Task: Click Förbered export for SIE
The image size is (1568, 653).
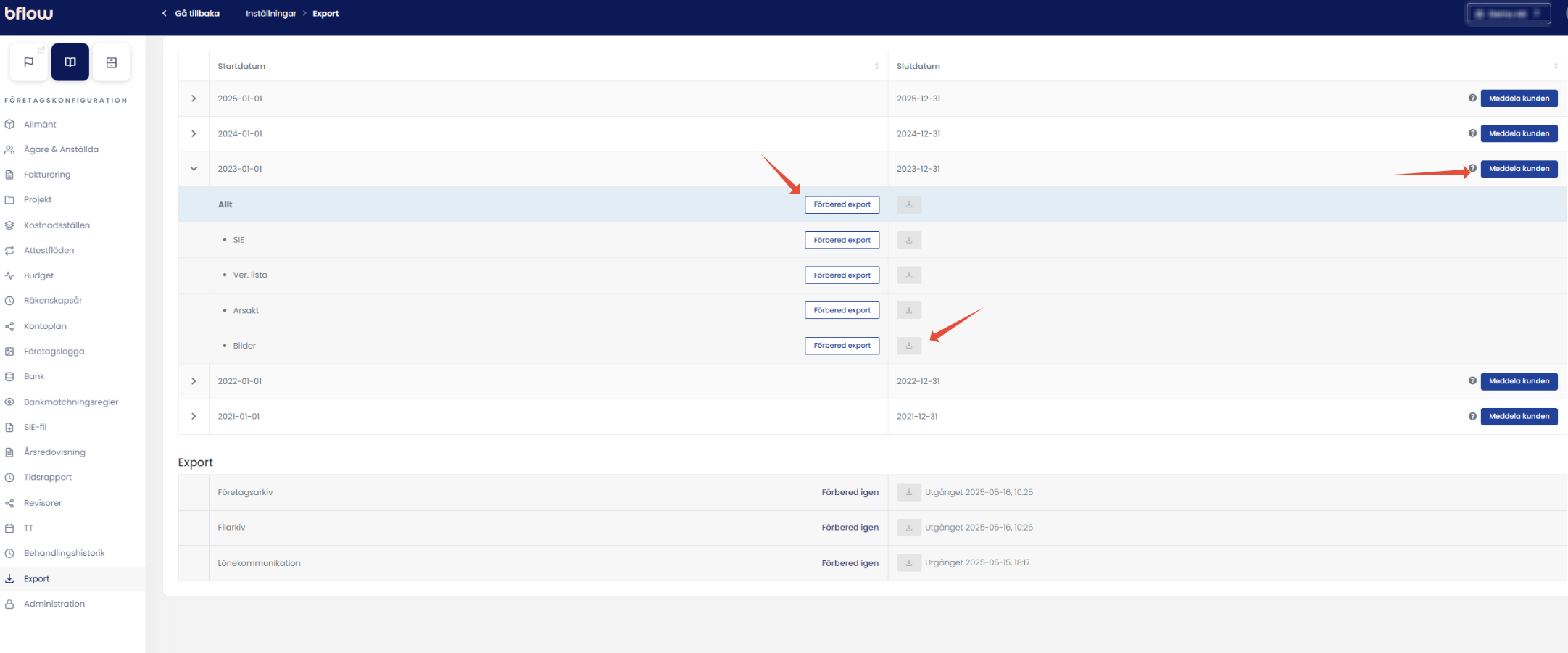Action: [x=842, y=240]
